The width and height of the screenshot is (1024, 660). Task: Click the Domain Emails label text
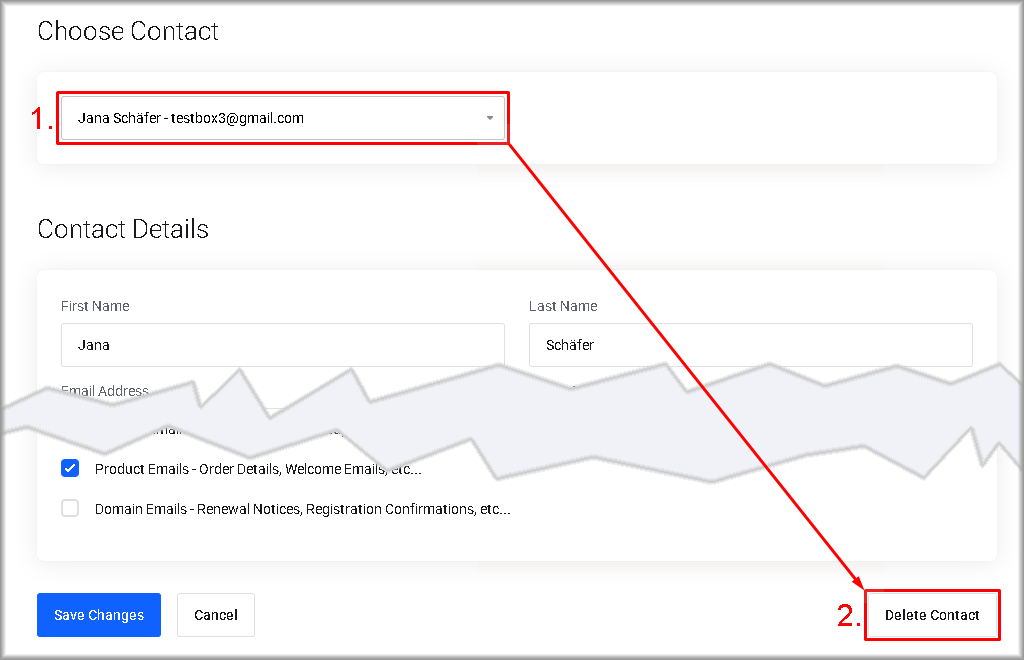pos(302,509)
